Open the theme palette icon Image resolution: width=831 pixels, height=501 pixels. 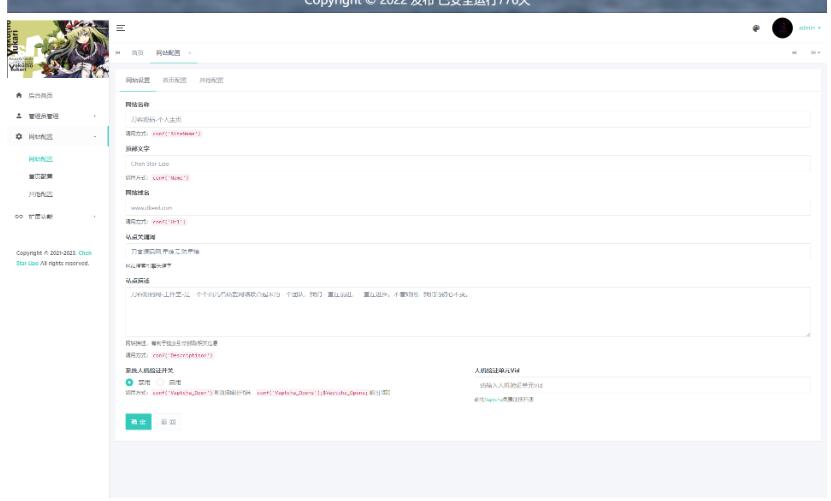tap(756, 28)
